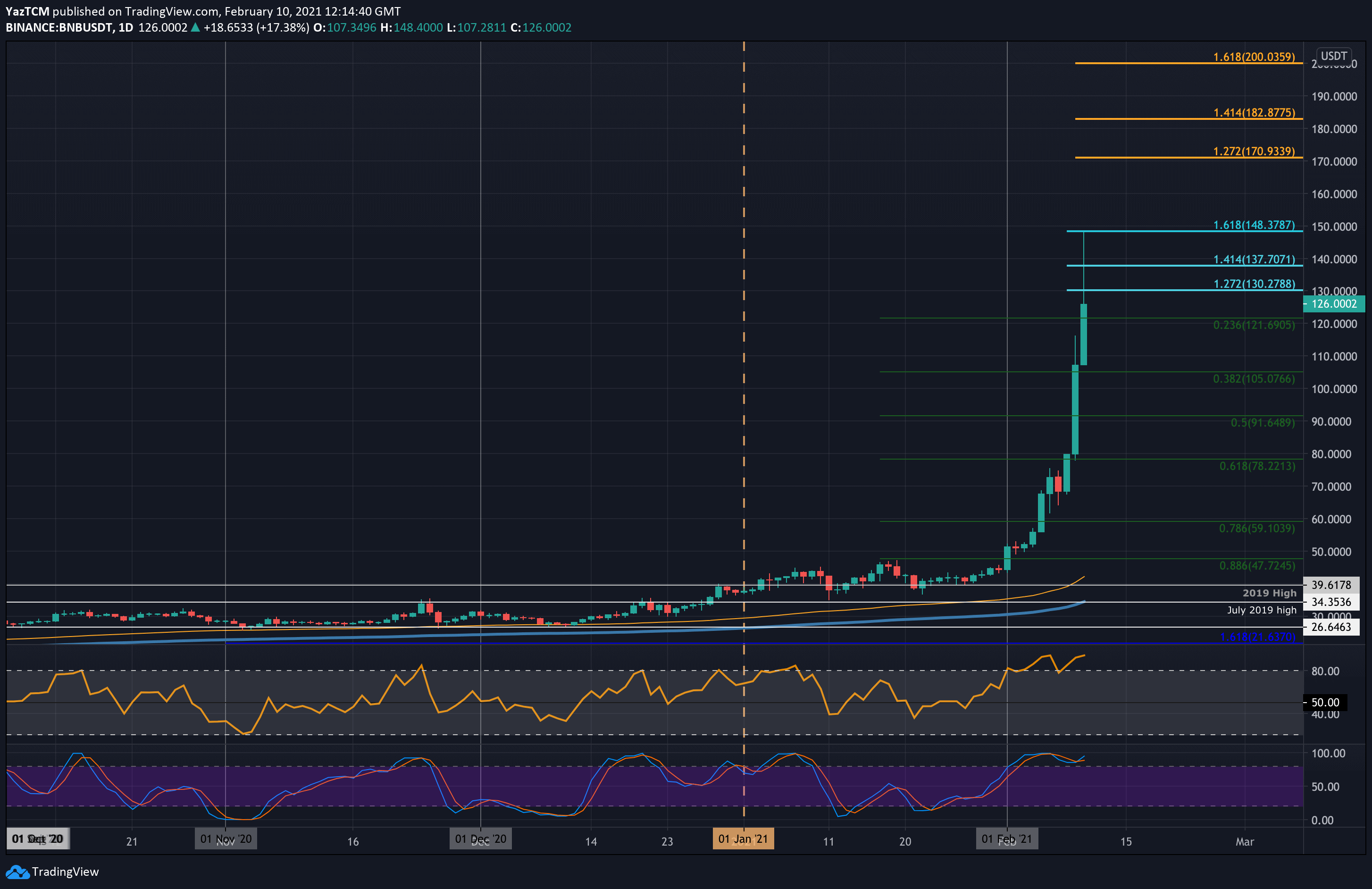Click the 1.272(170.9339) Fibonacci label
Screen dimensions: 1372x889
point(1254,151)
